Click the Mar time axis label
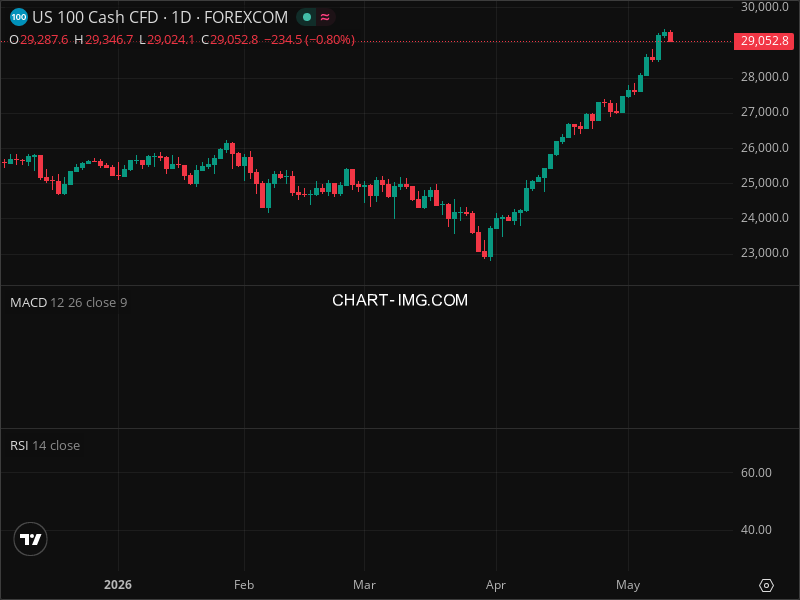Screen dimensions: 800x600 tap(364, 585)
